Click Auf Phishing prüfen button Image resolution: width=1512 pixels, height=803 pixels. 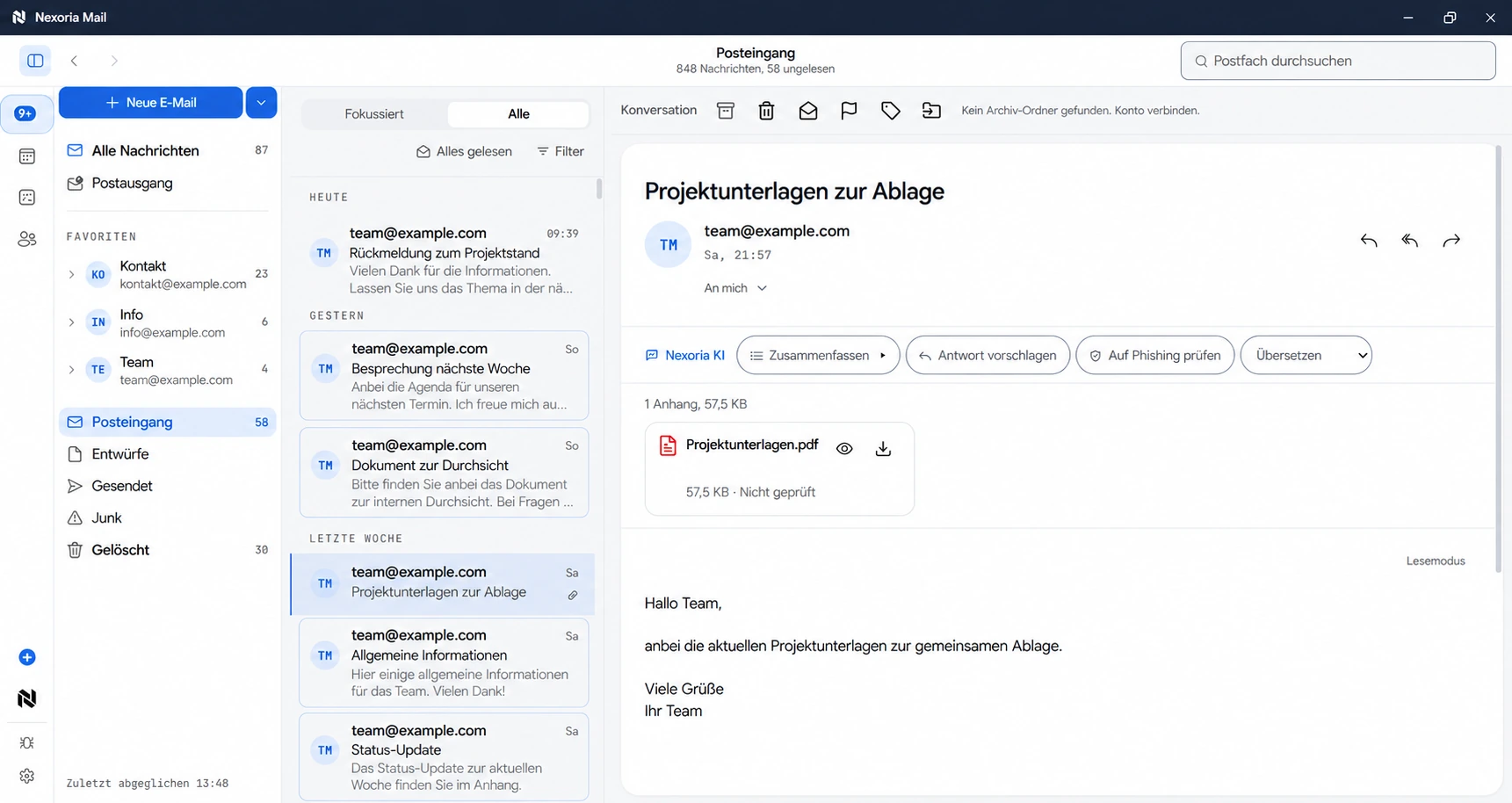(x=1155, y=356)
